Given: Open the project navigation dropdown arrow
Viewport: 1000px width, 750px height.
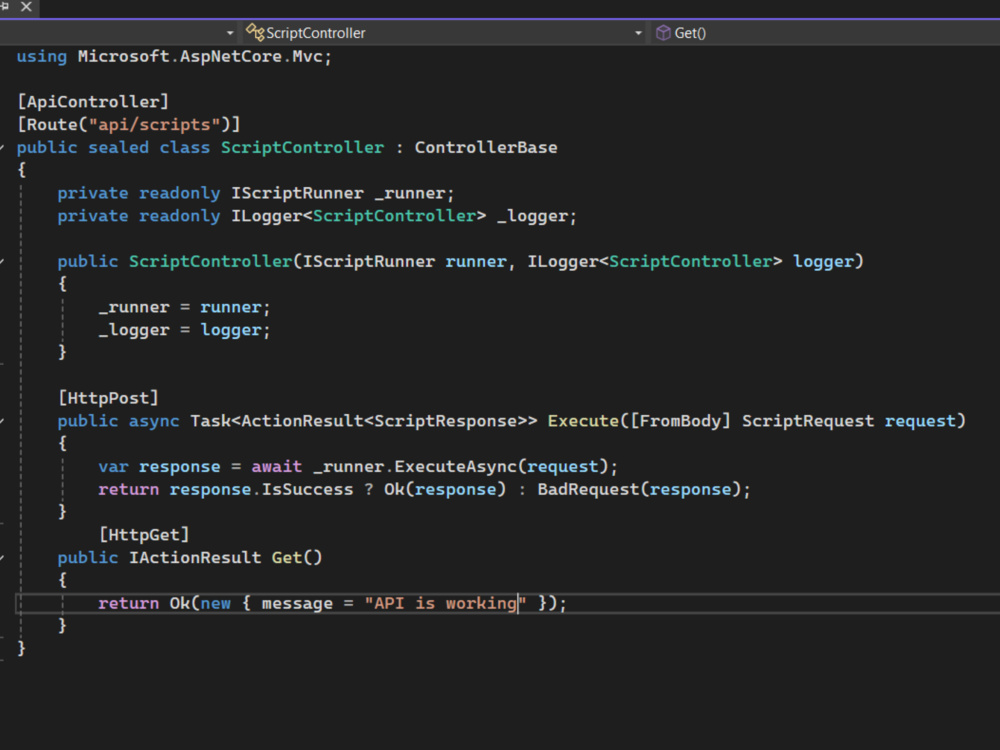Looking at the screenshot, I should [230, 33].
